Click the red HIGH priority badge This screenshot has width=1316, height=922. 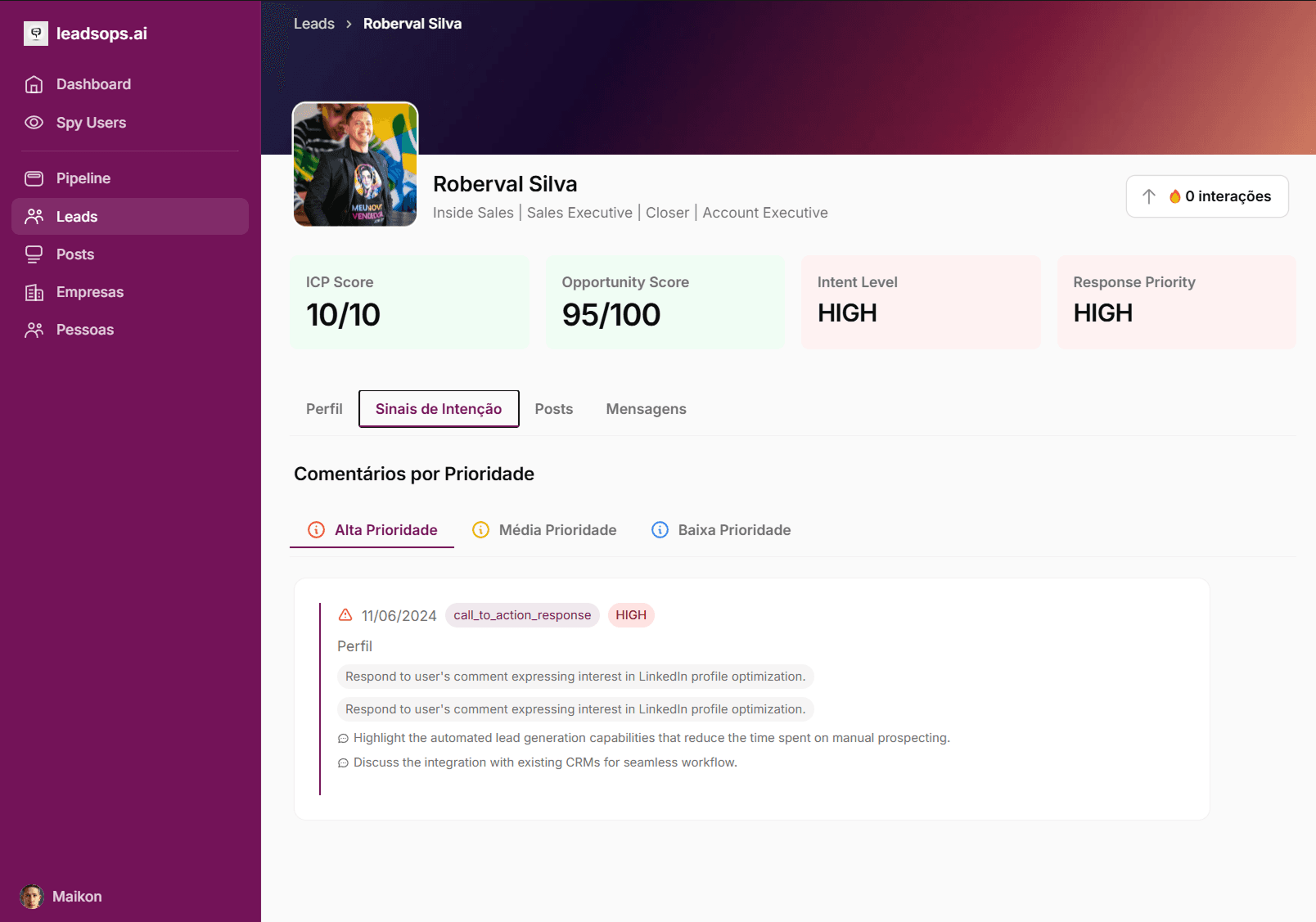[631, 615]
